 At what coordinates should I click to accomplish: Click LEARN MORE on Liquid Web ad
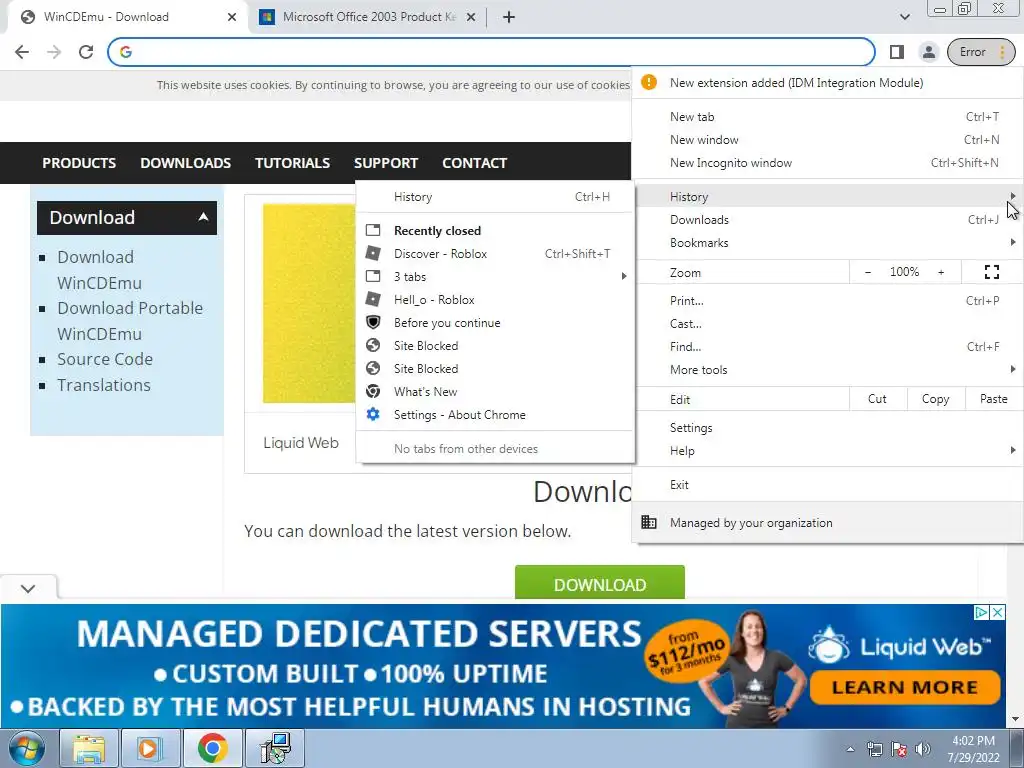click(904, 687)
